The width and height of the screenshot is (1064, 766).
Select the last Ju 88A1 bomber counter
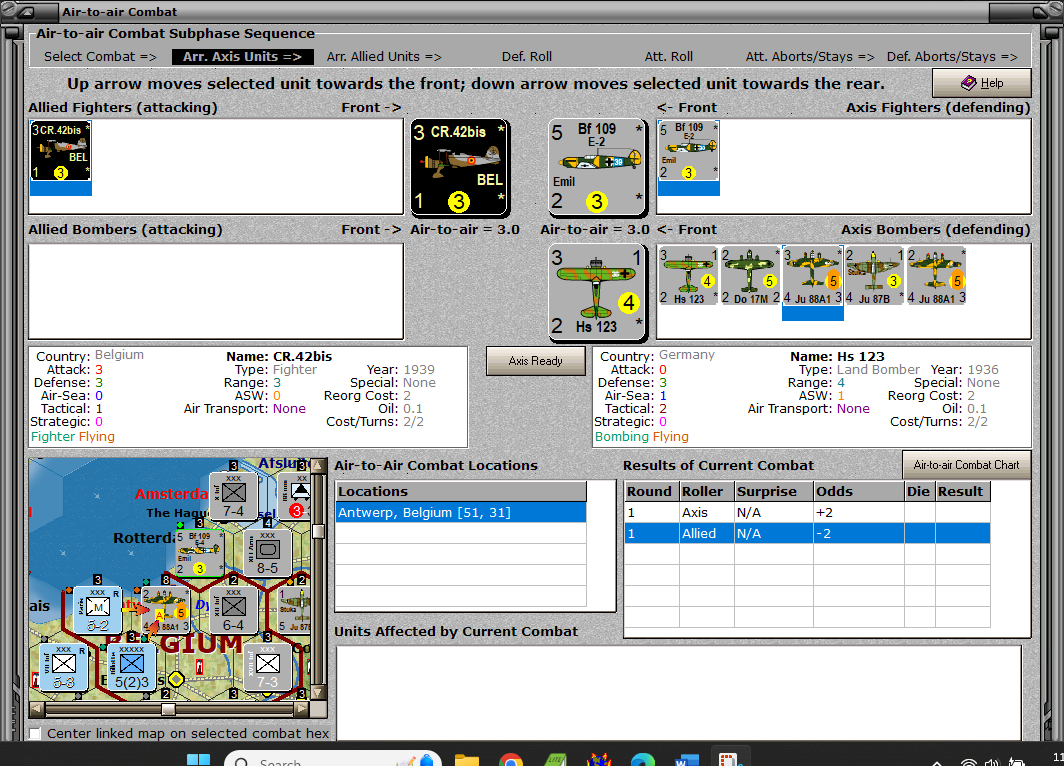936,275
